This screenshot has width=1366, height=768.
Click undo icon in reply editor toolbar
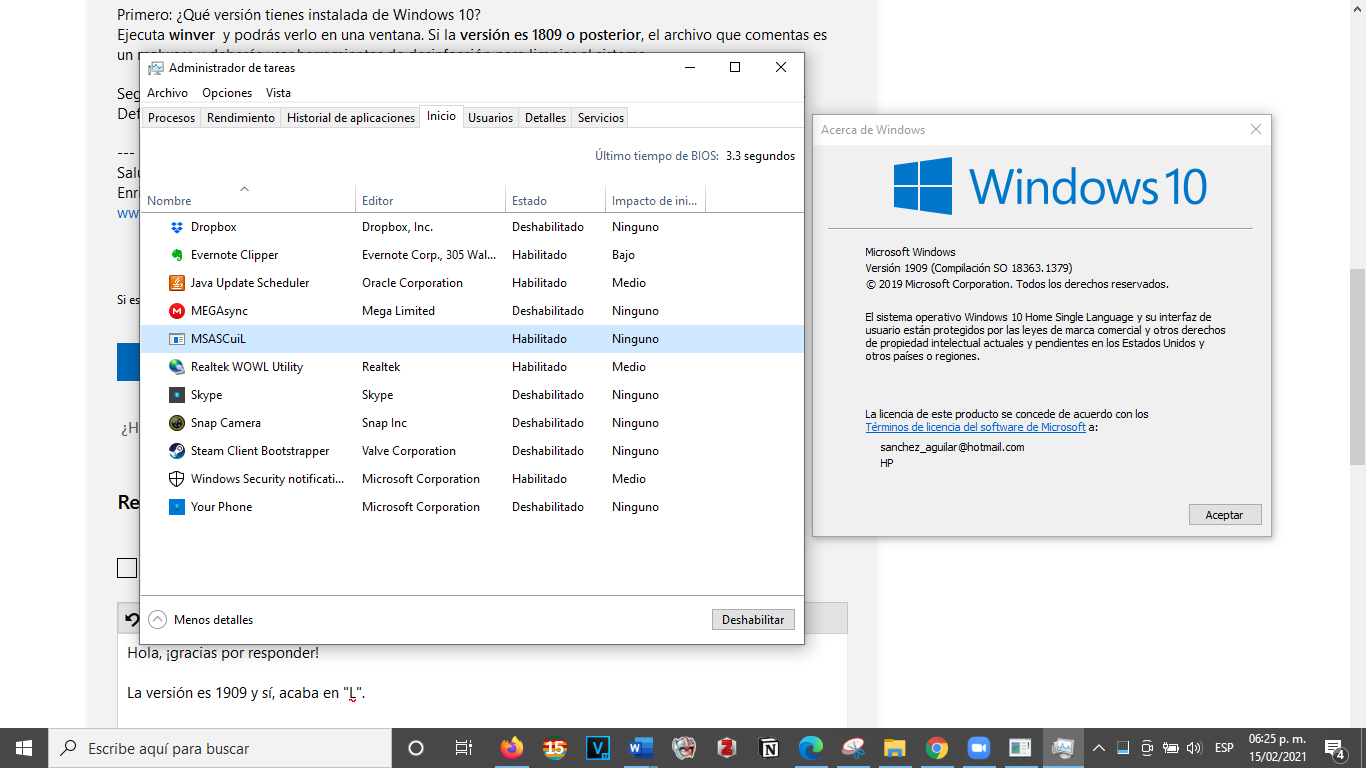pyautogui.click(x=131, y=620)
